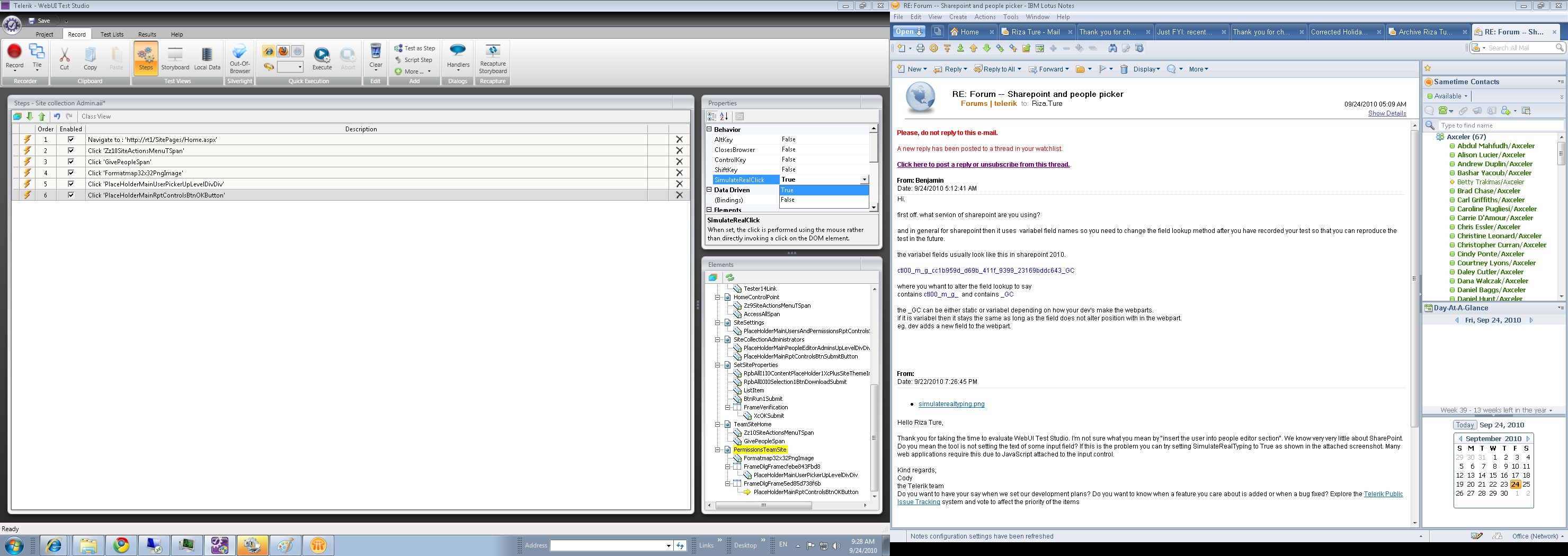Collapse the Data Driven property category

point(709,190)
